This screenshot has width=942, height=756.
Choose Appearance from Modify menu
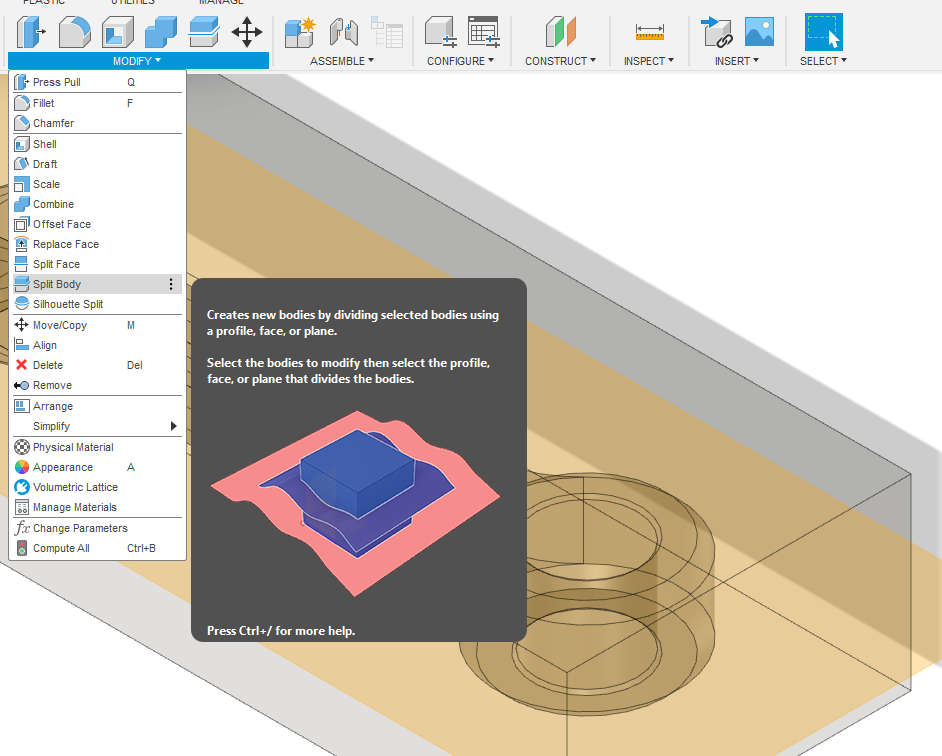point(97,468)
